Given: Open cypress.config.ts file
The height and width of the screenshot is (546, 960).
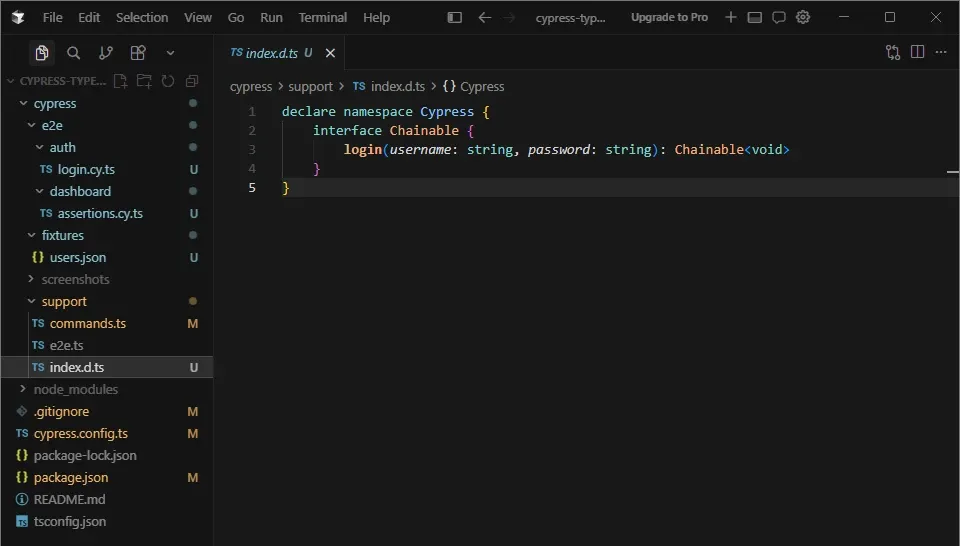Looking at the screenshot, I should pos(107,433).
